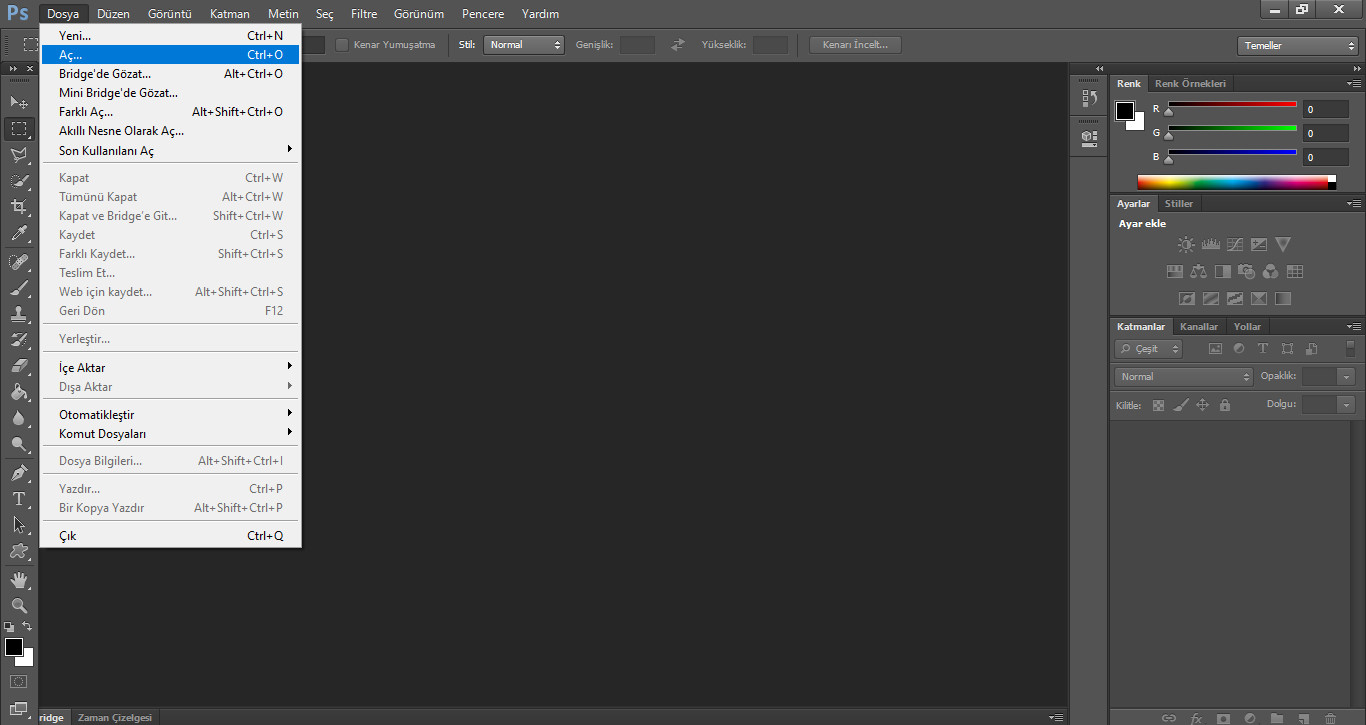Click the Otomatikleştir menu entry

coord(170,414)
